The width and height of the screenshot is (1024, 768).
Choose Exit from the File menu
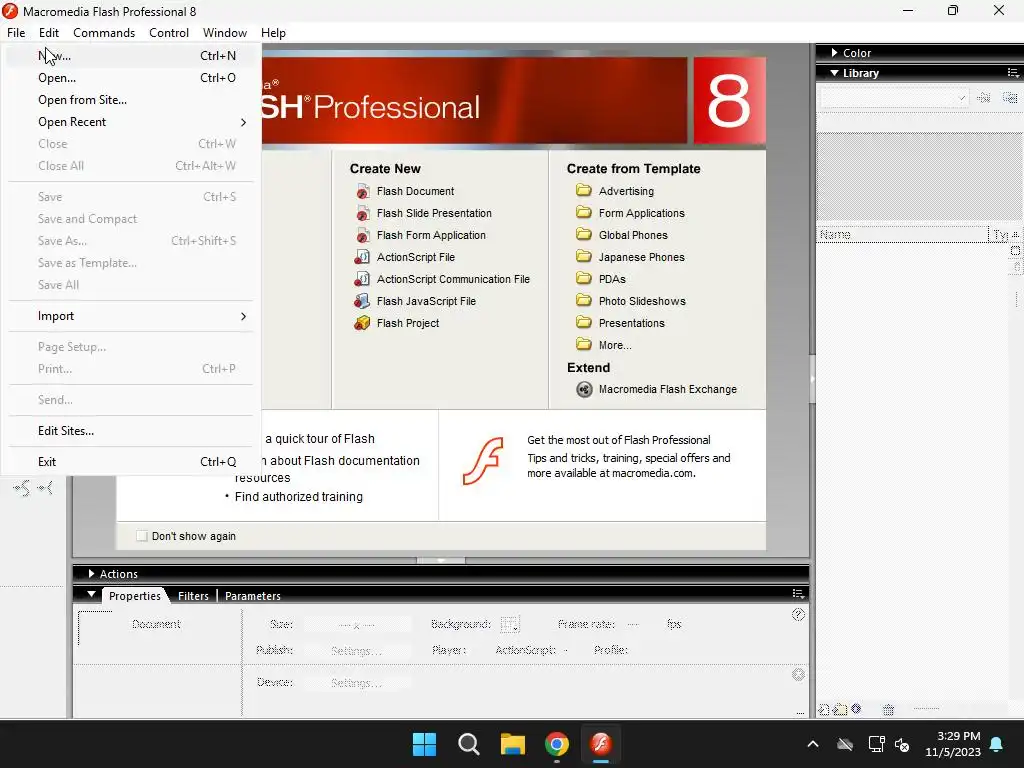(x=130, y=462)
